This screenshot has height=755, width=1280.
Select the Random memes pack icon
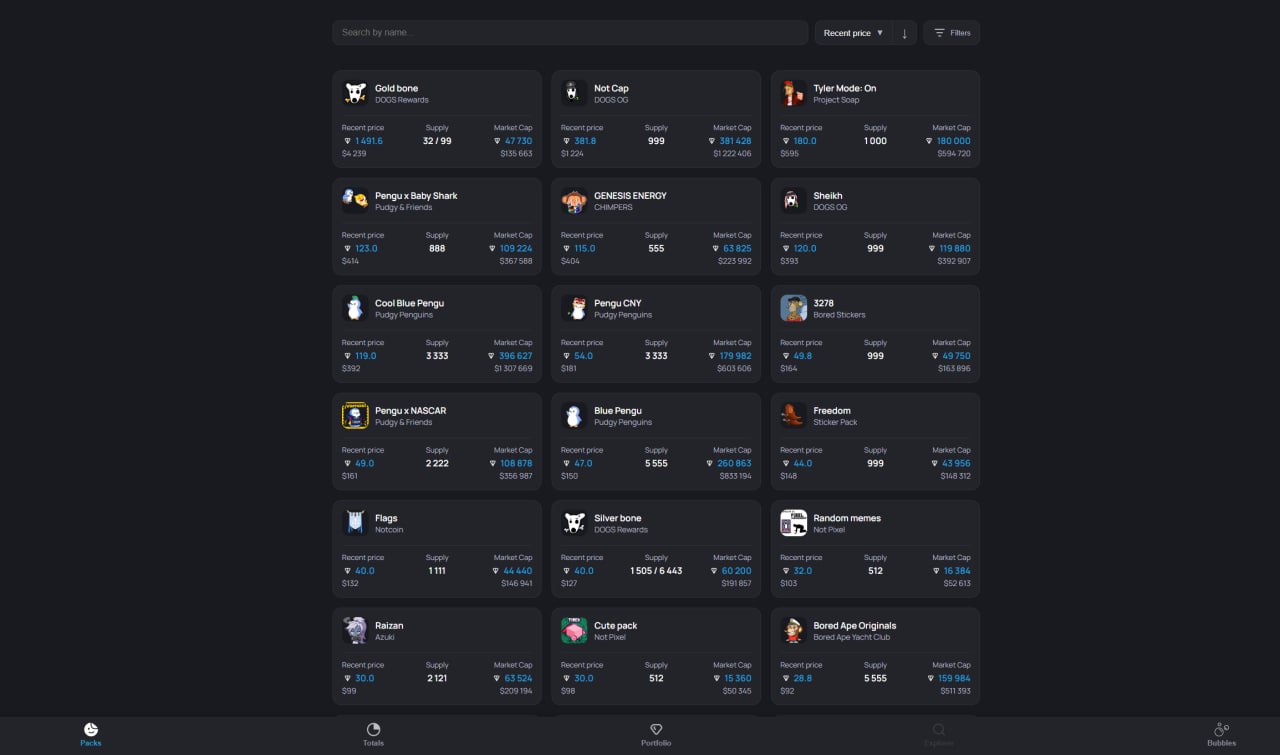pyautogui.click(x=793, y=523)
